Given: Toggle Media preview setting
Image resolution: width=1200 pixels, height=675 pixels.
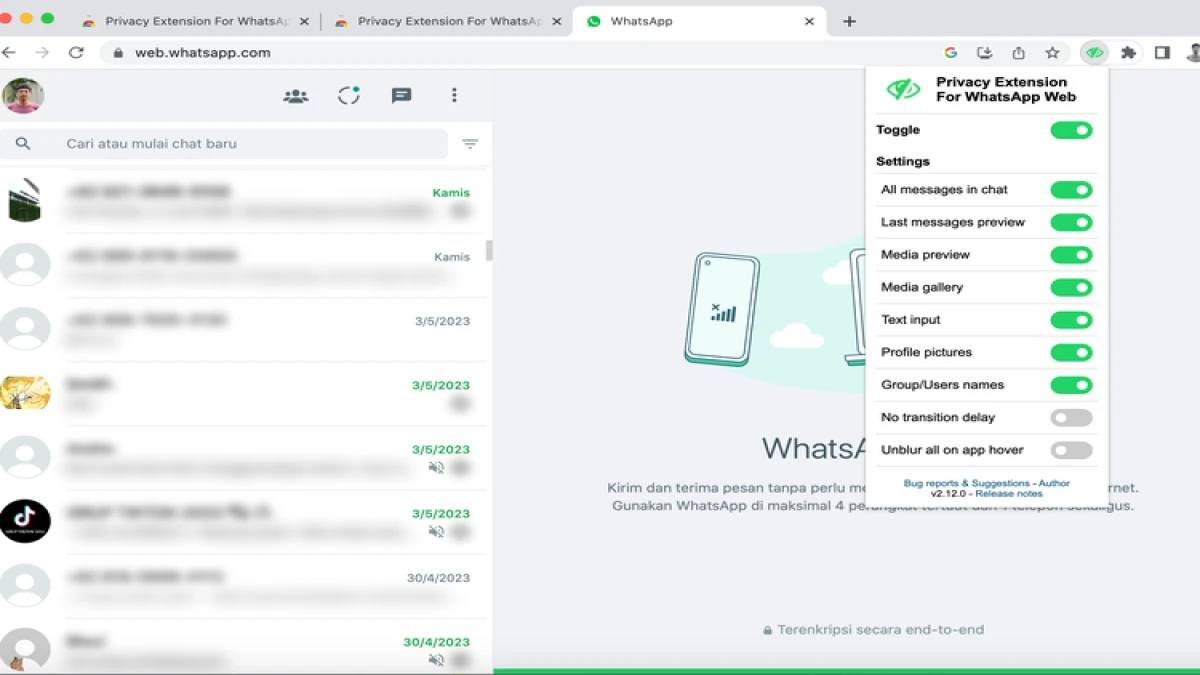Looking at the screenshot, I should click(x=1071, y=255).
